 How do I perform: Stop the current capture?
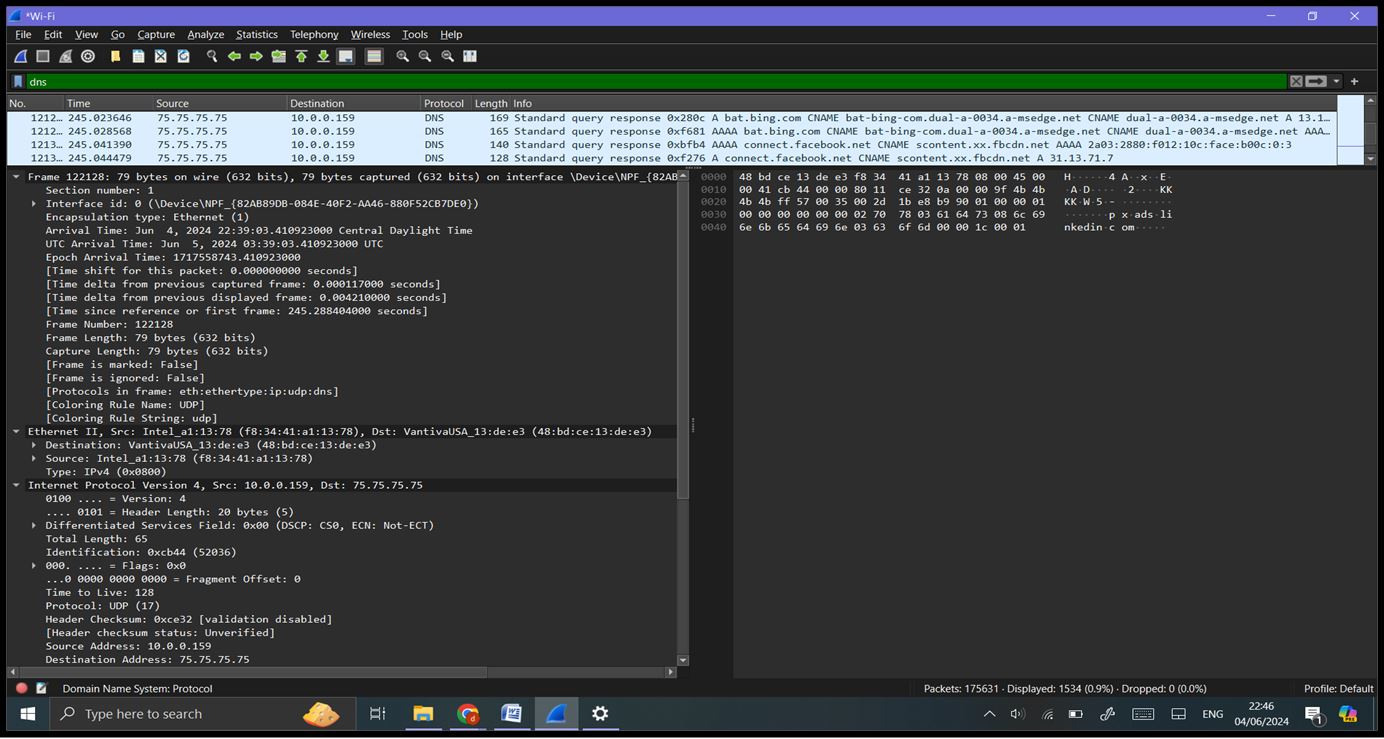coord(42,56)
